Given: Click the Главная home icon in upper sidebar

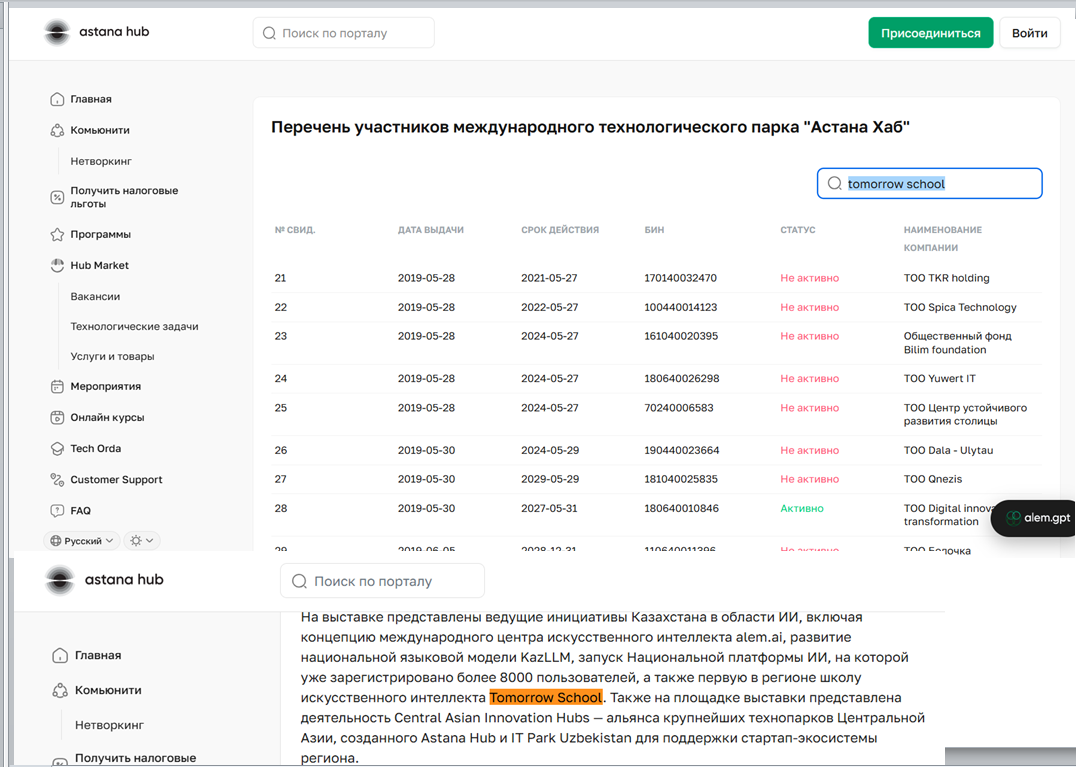Looking at the screenshot, I should click(57, 99).
